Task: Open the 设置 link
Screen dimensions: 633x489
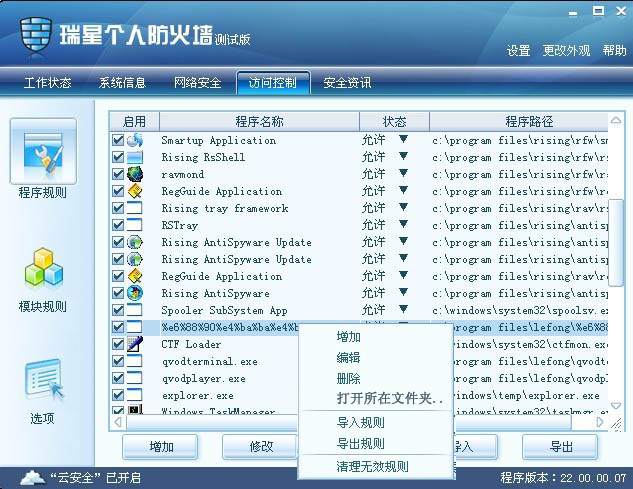Action: click(518, 50)
